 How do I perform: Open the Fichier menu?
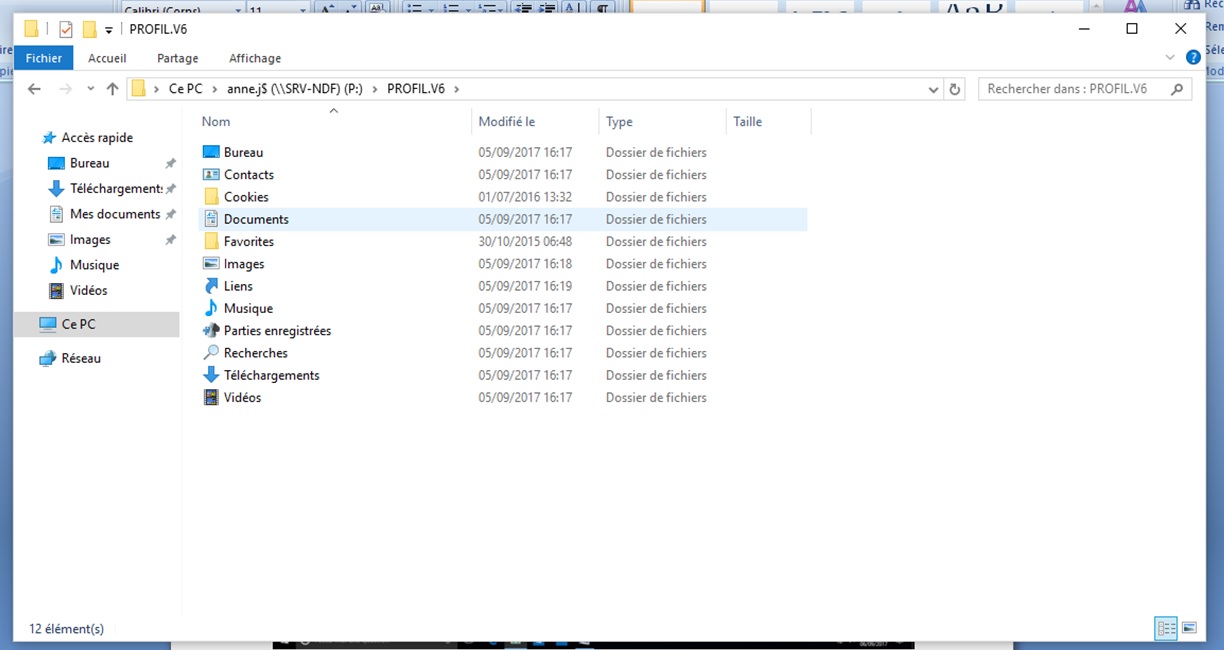pyautogui.click(x=44, y=58)
